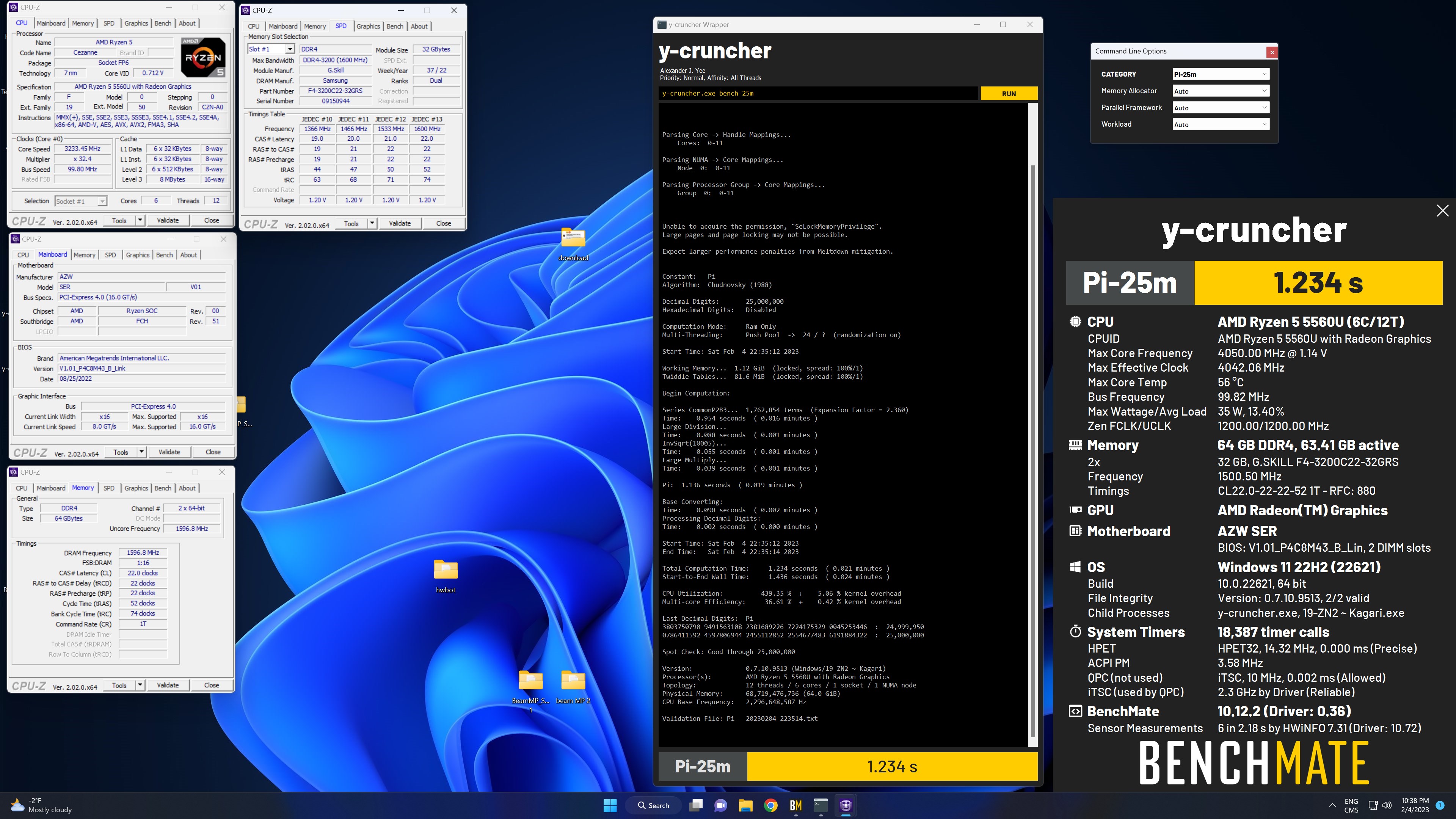The width and height of the screenshot is (1456, 819).
Task: Open the Slot #1 memory slot dropdown
Action: [x=271, y=49]
